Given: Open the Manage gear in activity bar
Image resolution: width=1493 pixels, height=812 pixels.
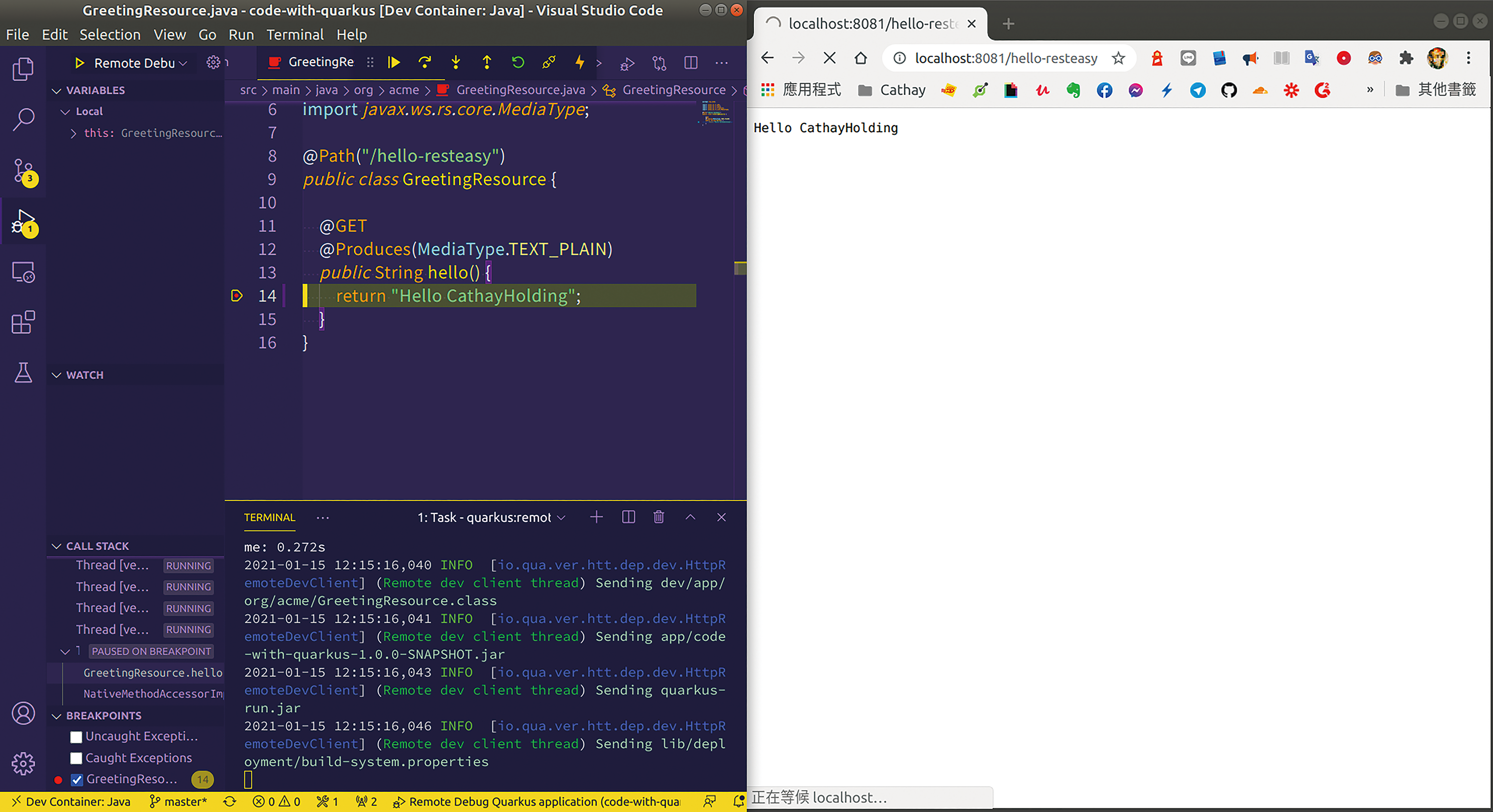Looking at the screenshot, I should coord(23,763).
